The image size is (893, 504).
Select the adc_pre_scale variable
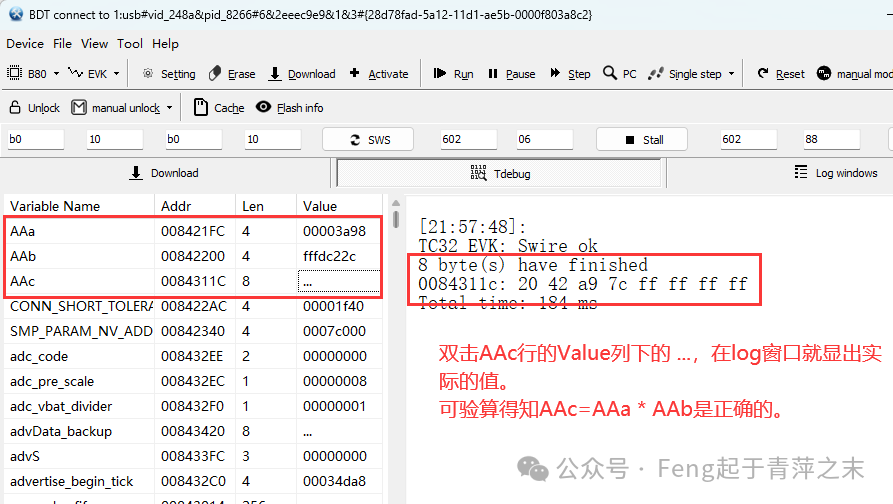[52, 382]
